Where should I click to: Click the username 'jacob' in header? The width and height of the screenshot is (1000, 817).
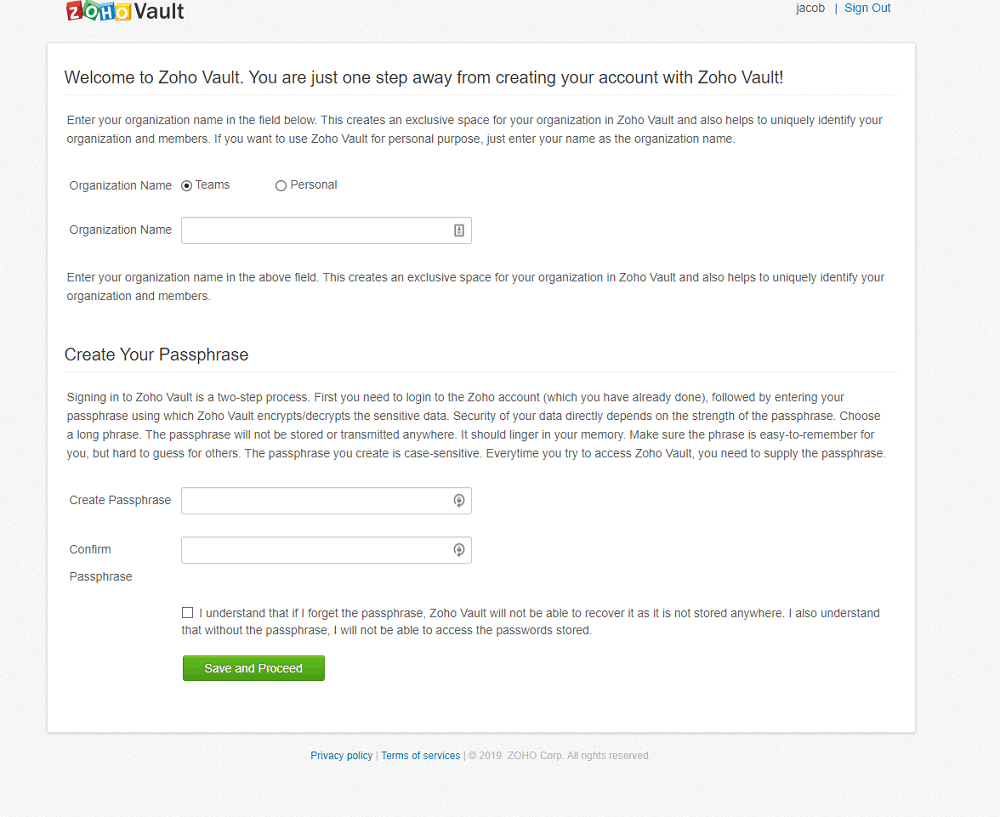(810, 8)
